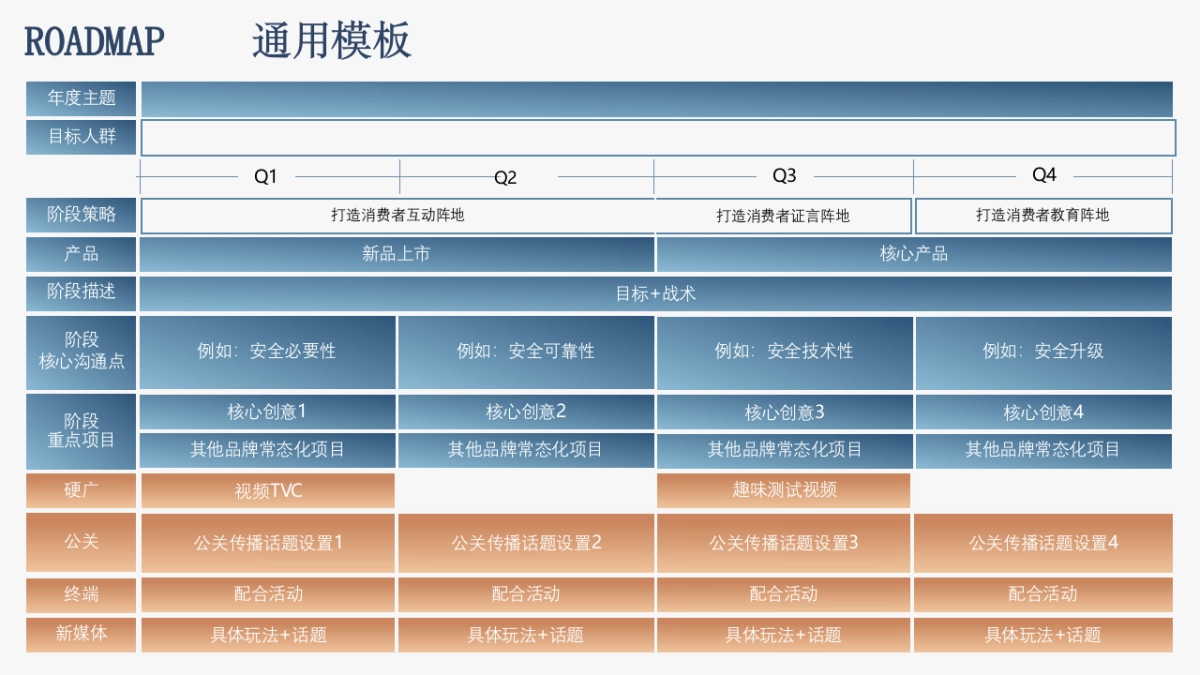Click the 年度主题 row label

pos(81,98)
